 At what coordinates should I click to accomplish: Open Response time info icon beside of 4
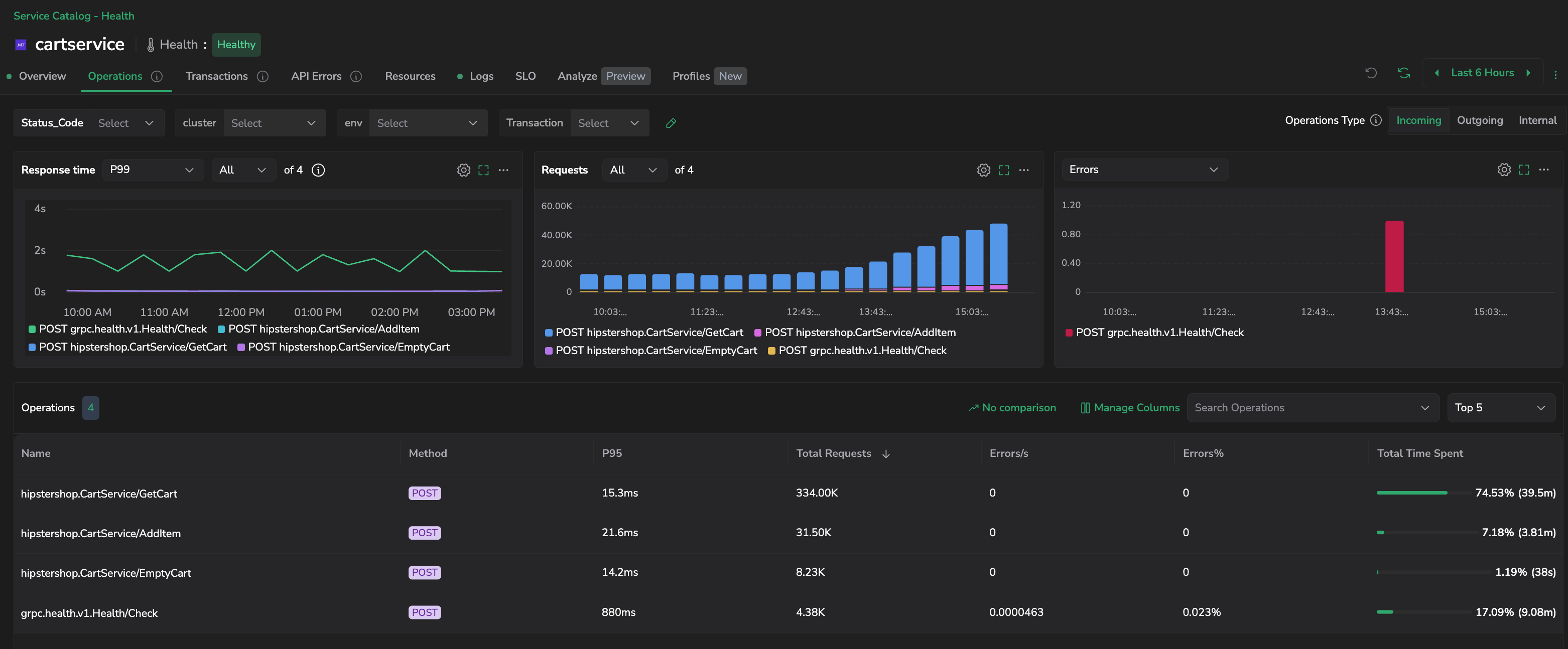(x=318, y=170)
